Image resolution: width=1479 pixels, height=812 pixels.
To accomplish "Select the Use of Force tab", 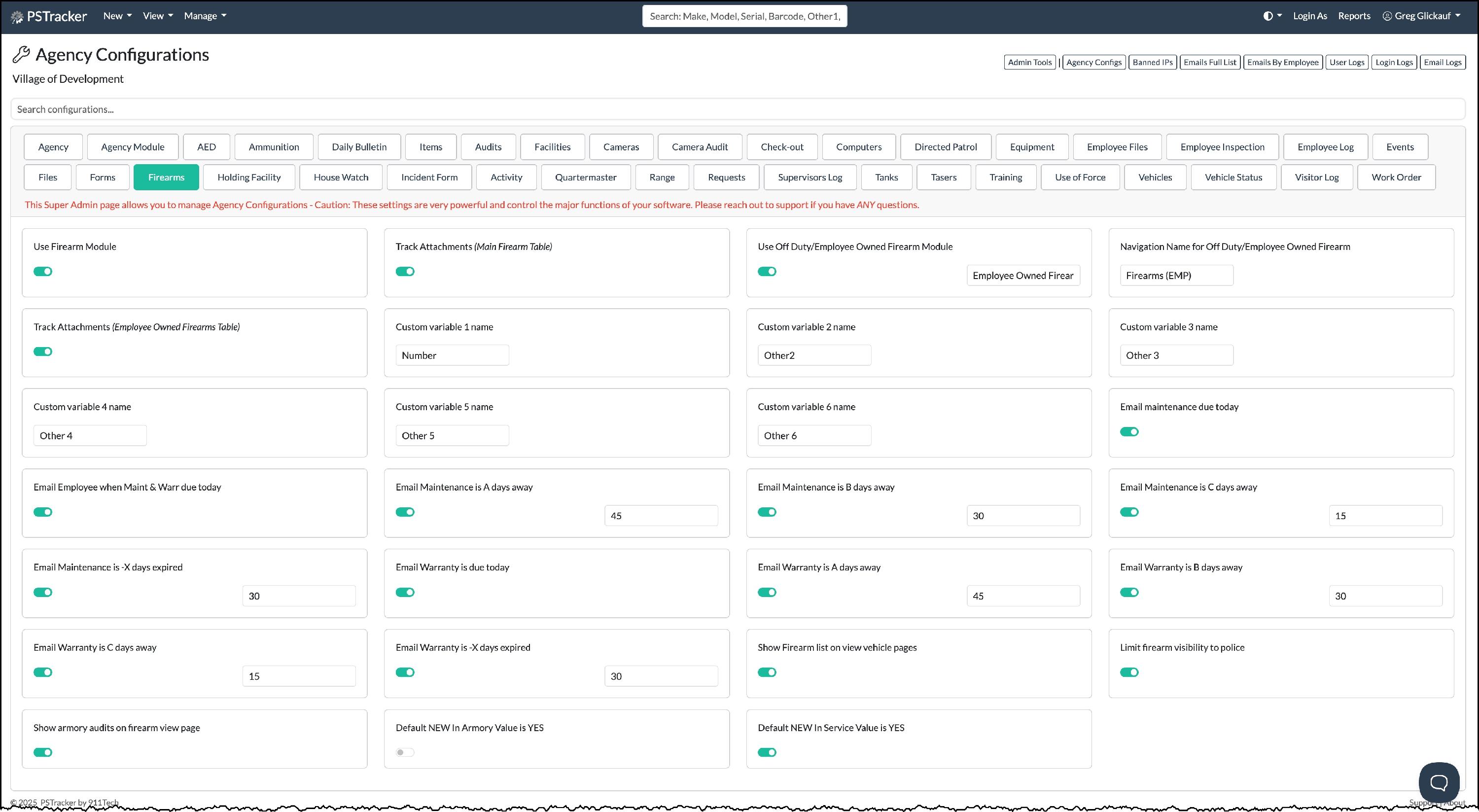I will tap(1080, 177).
